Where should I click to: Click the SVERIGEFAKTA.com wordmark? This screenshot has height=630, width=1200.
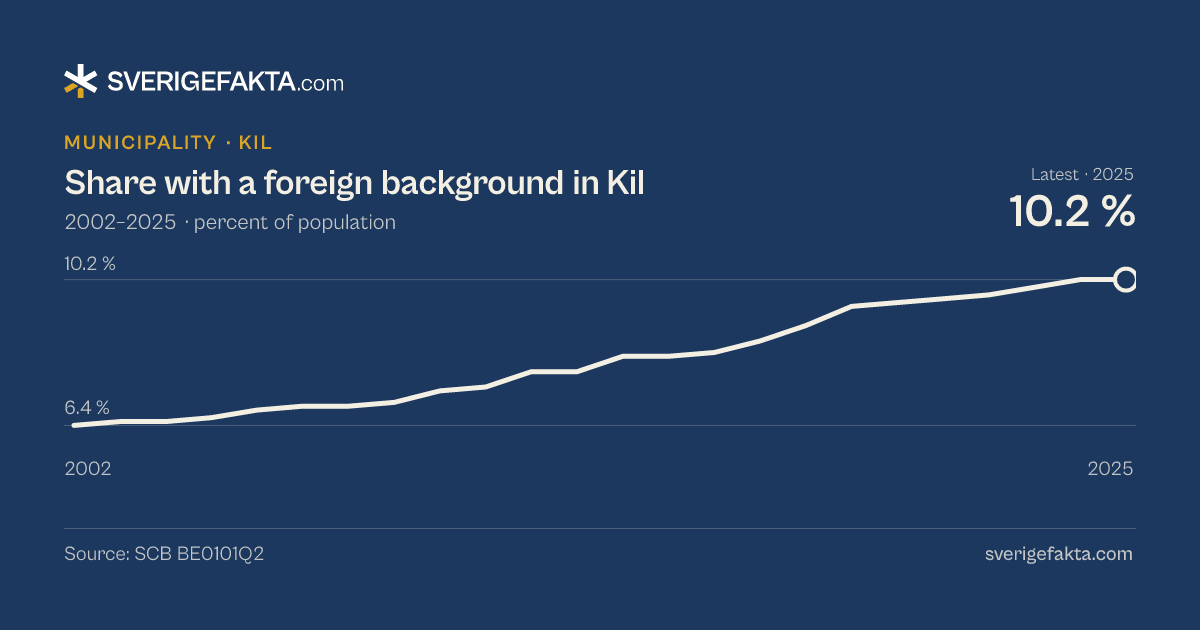[225, 83]
